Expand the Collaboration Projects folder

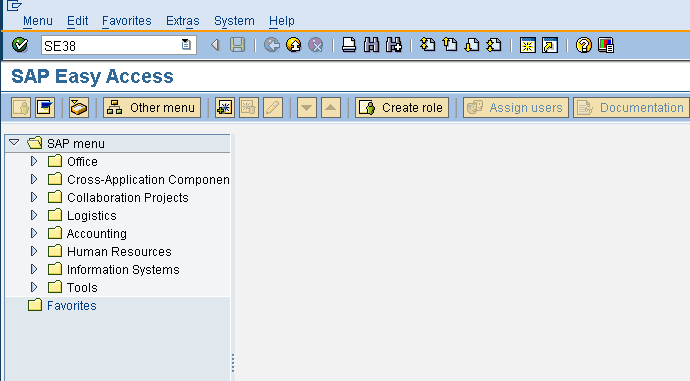34,197
